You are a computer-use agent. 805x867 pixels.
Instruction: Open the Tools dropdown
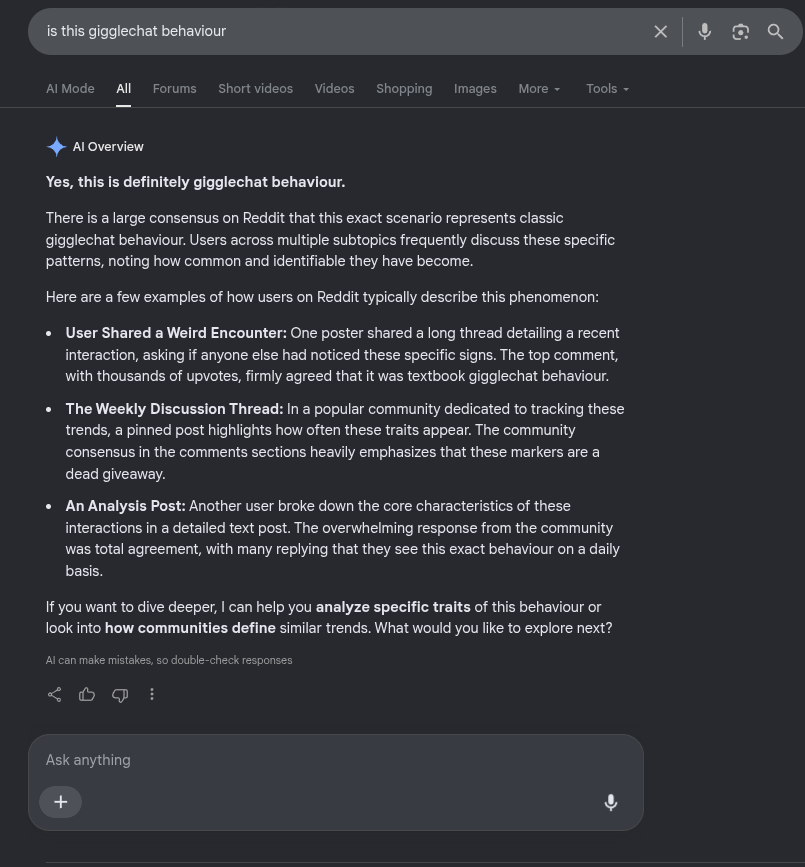607,88
